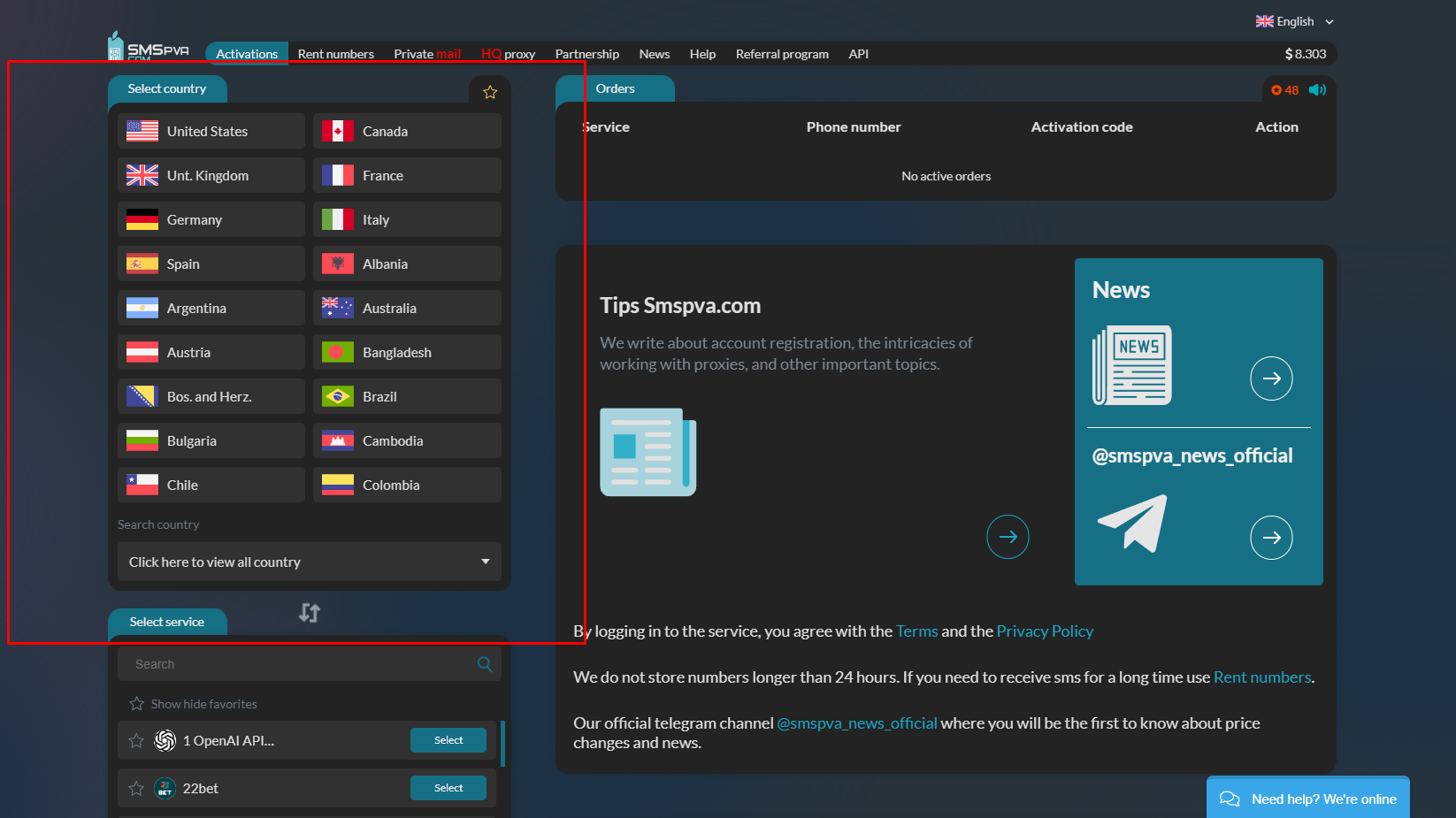Image resolution: width=1456 pixels, height=818 pixels.
Task: Choose Bangladesh from the country list
Action: point(407,352)
